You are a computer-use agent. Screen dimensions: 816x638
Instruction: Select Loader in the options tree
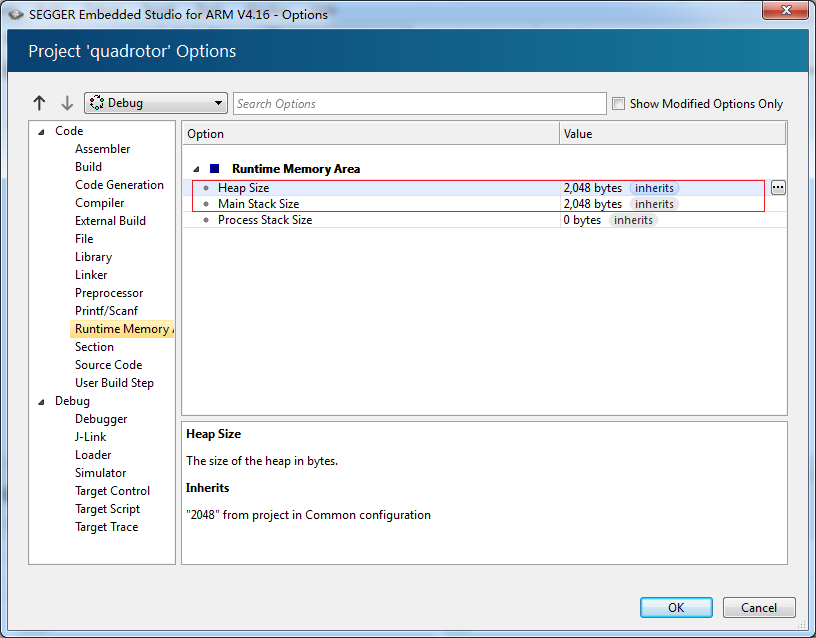pyautogui.click(x=93, y=455)
